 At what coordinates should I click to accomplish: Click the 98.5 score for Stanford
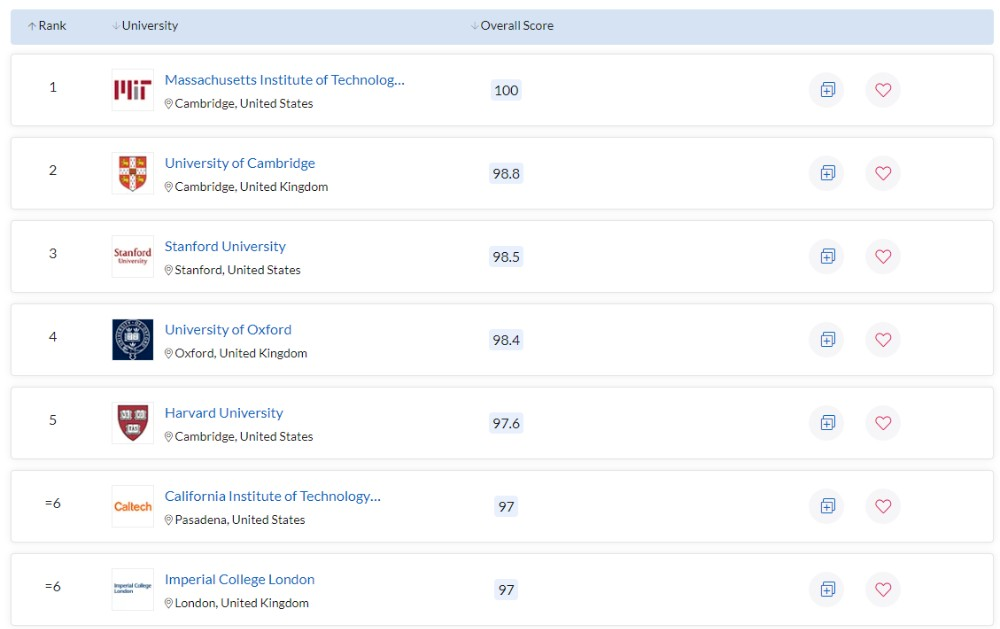click(506, 256)
